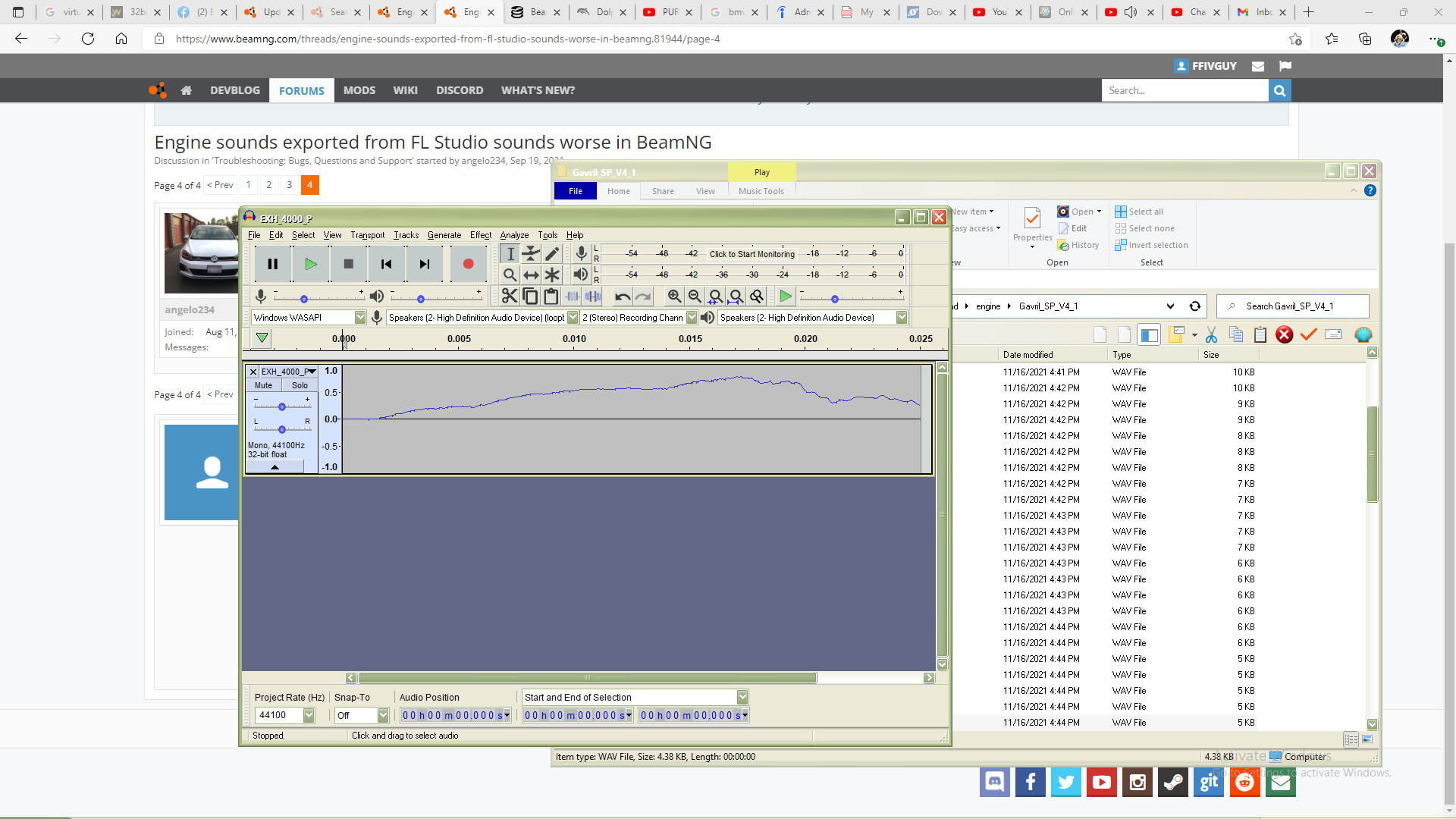
Task: Switch to Explorer Share ribbon tab
Action: click(x=663, y=191)
